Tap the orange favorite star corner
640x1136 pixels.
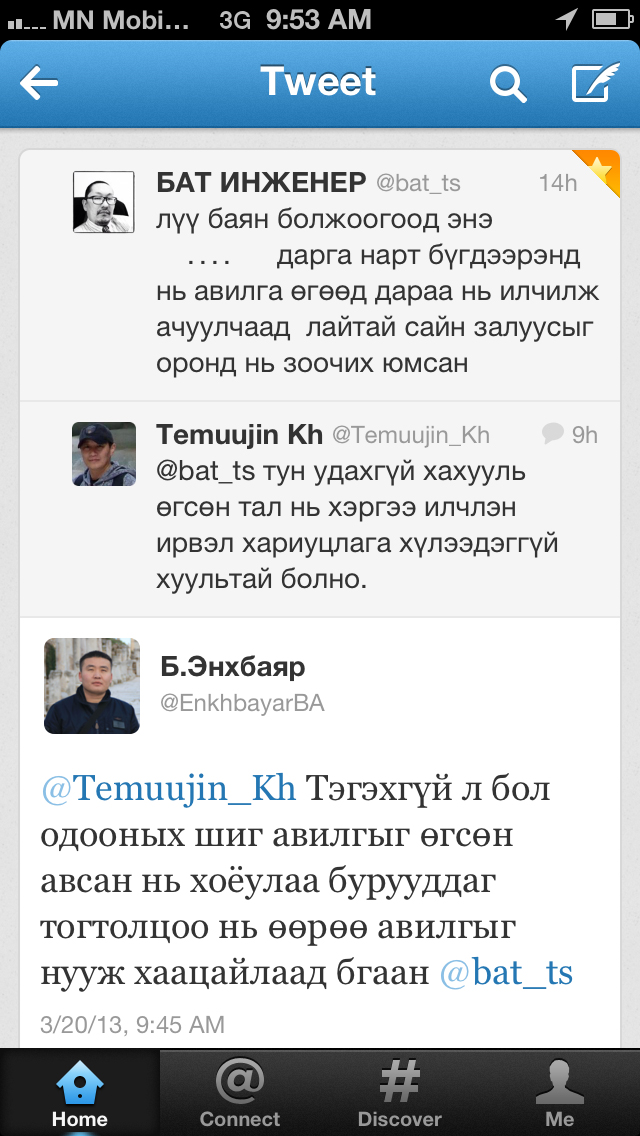[x=600, y=170]
